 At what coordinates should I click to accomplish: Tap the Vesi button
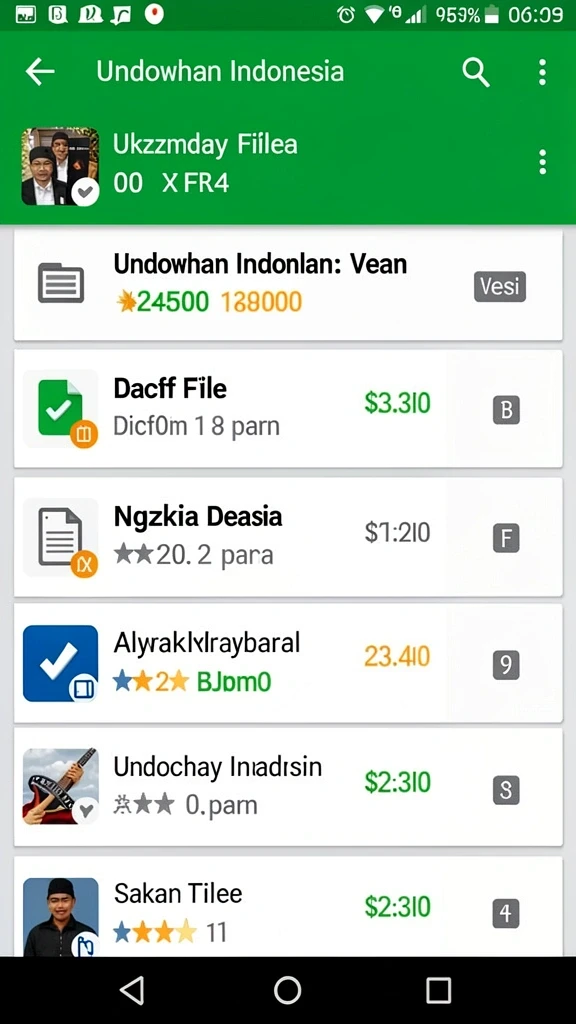[x=500, y=286]
